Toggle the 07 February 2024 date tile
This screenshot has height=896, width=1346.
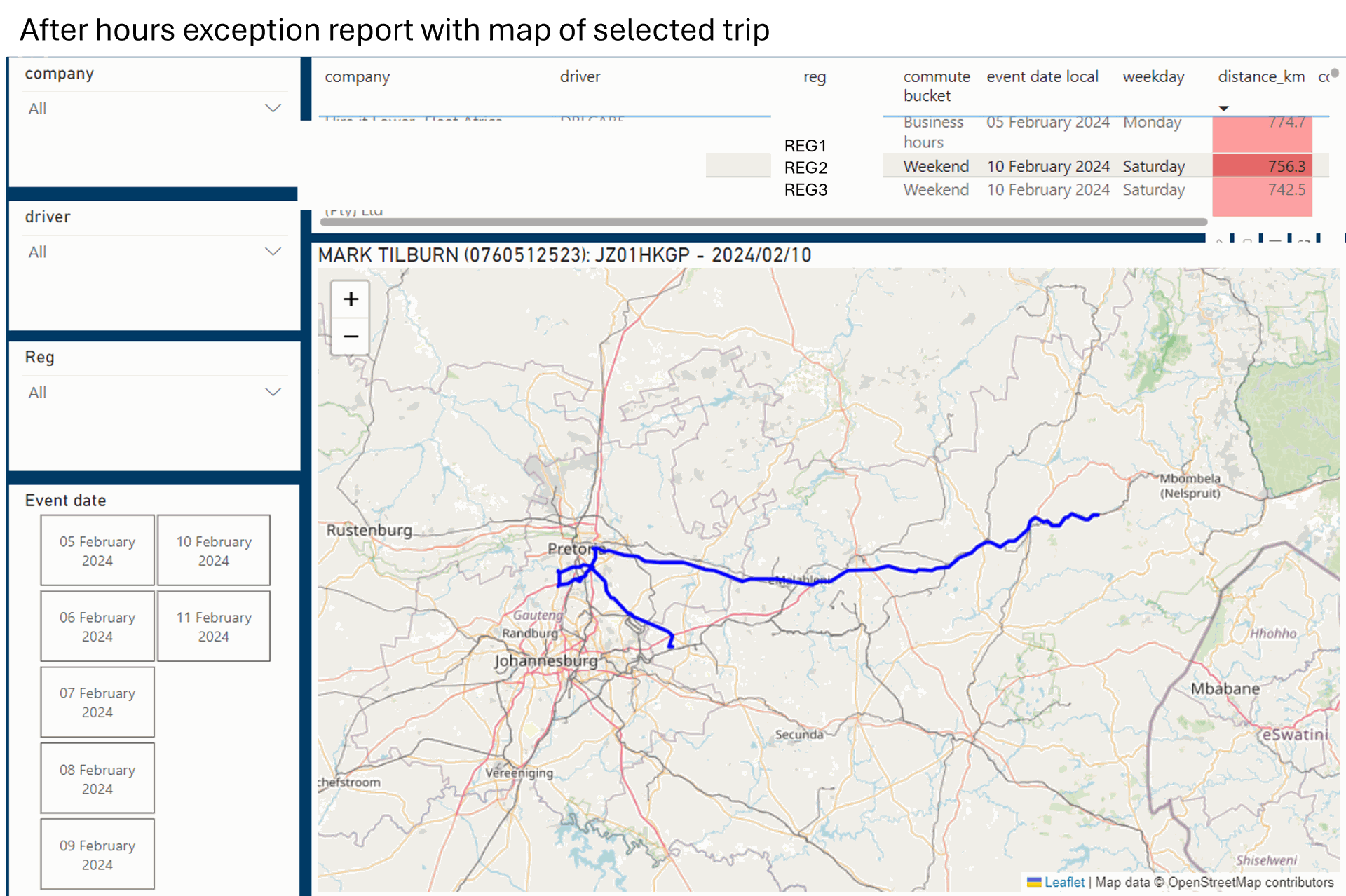(x=97, y=702)
